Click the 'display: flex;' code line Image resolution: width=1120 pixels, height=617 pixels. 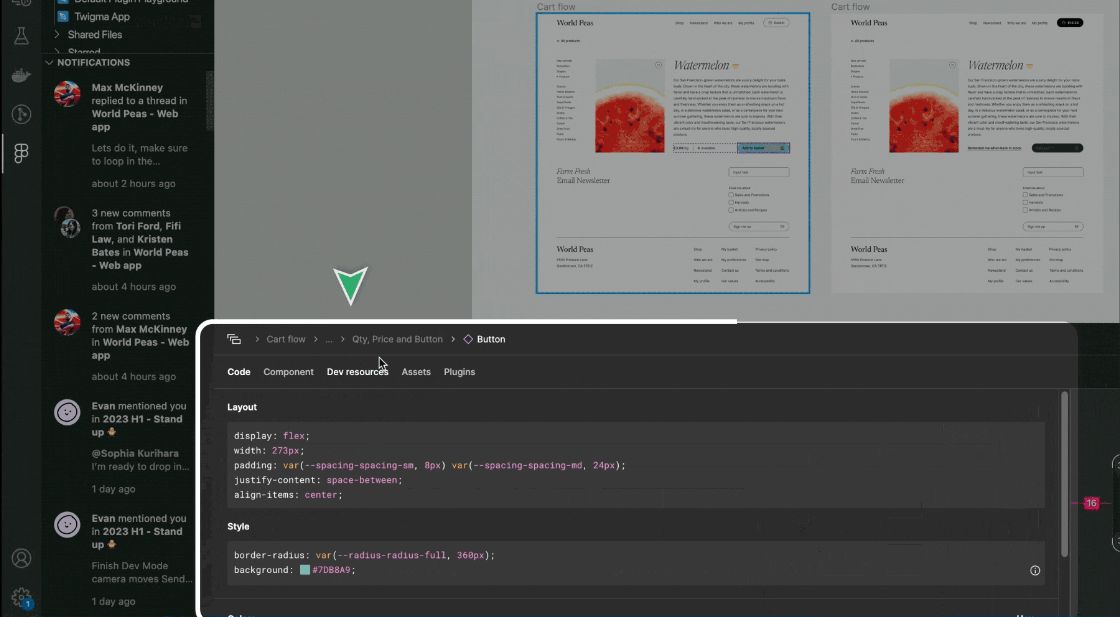tap(271, 436)
